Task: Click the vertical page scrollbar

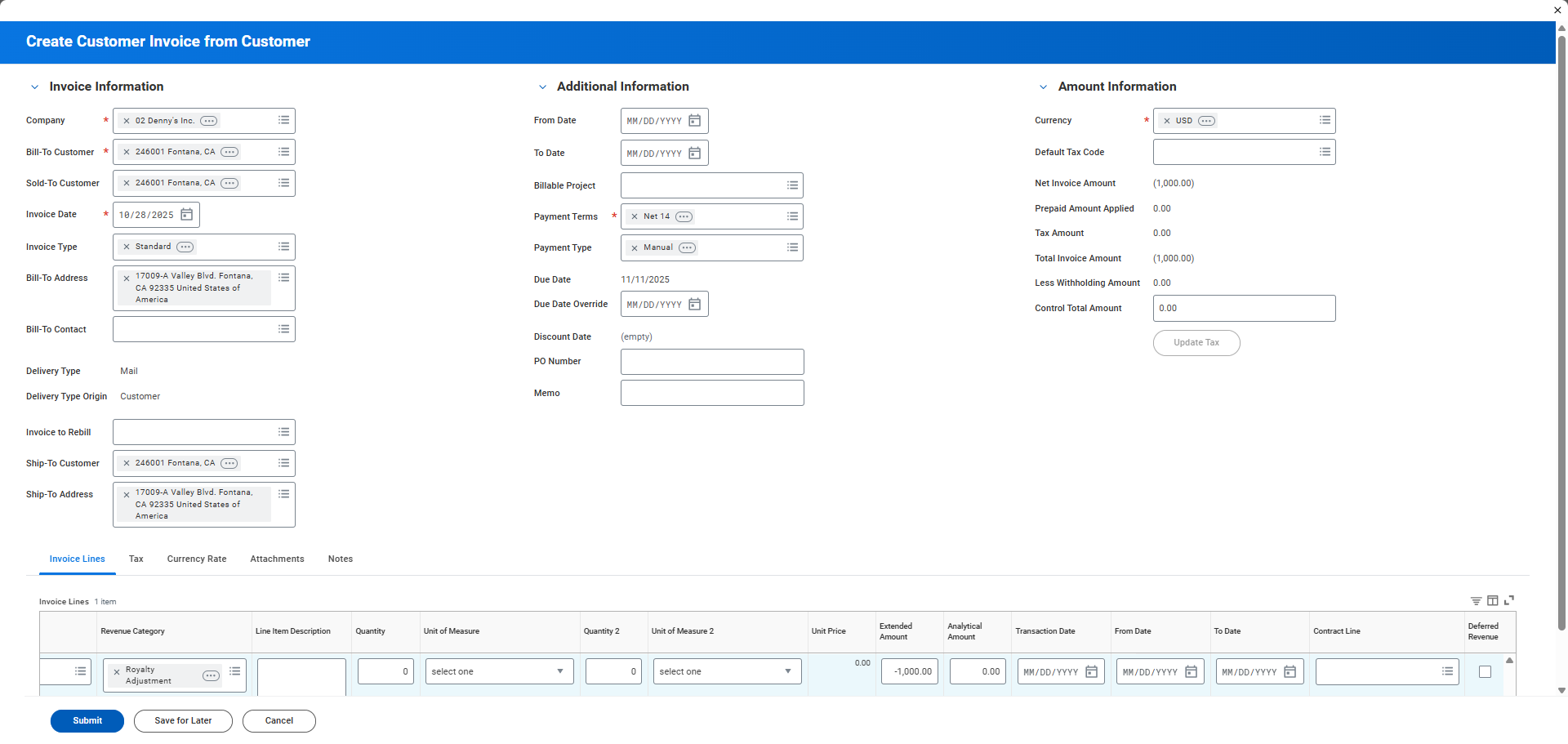Action: 1561,327
